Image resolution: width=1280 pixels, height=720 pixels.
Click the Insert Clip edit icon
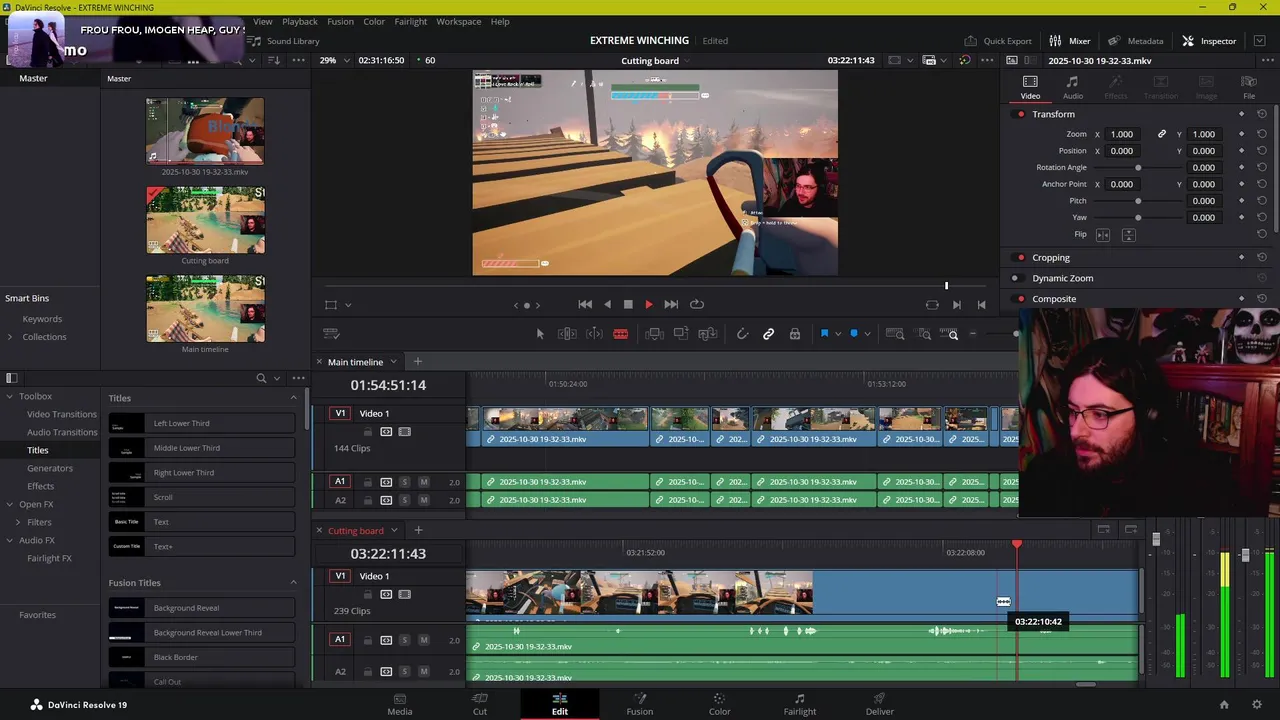[x=654, y=334]
